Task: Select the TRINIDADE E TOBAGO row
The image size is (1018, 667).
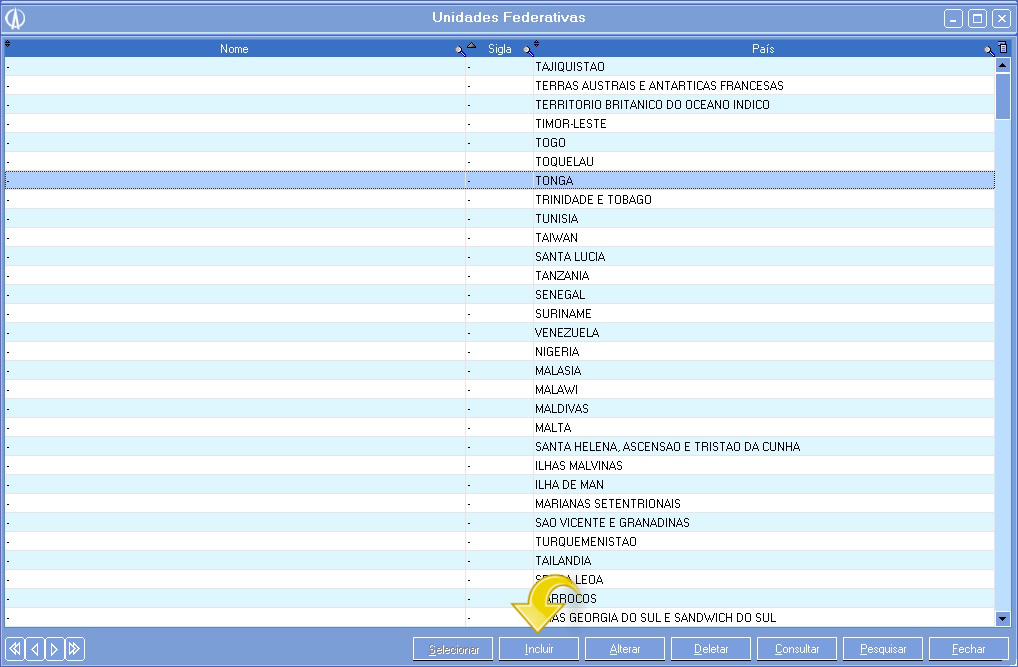Action: click(593, 200)
